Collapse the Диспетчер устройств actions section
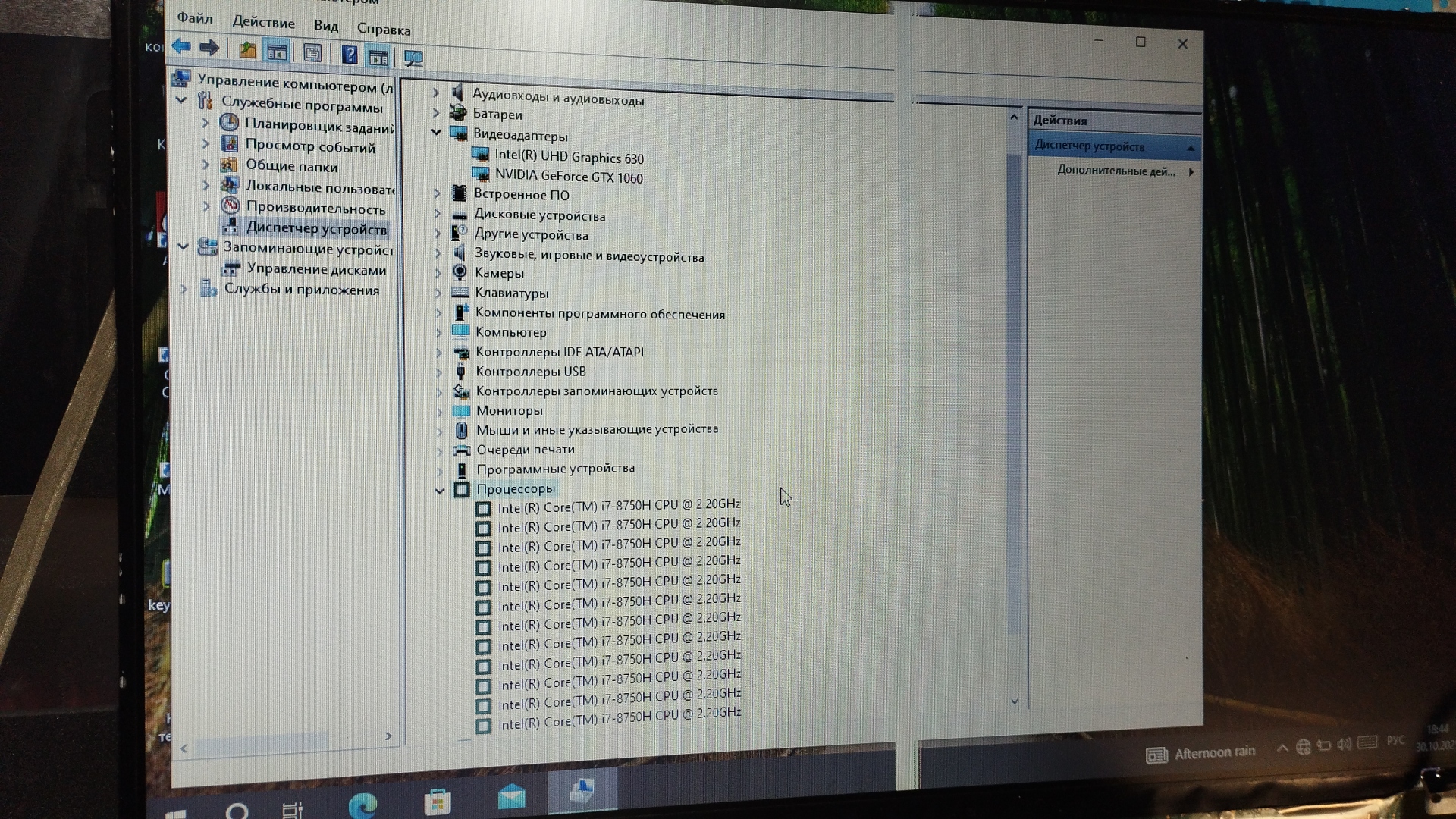Image resolution: width=1456 pixels, height=819 pixels. 1191,148
